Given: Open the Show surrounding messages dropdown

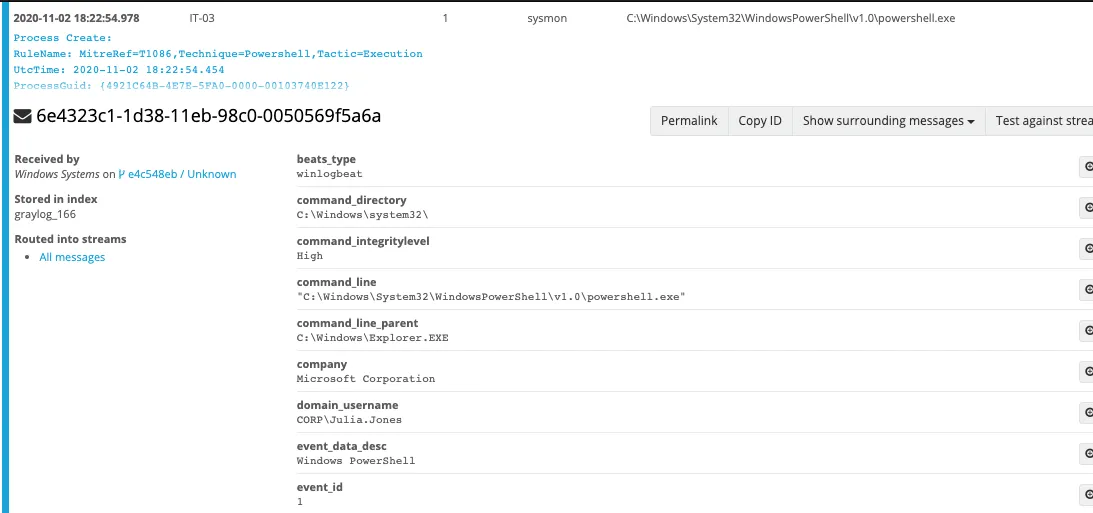Looking at the screenshot, I should click(x=888, y=121).
